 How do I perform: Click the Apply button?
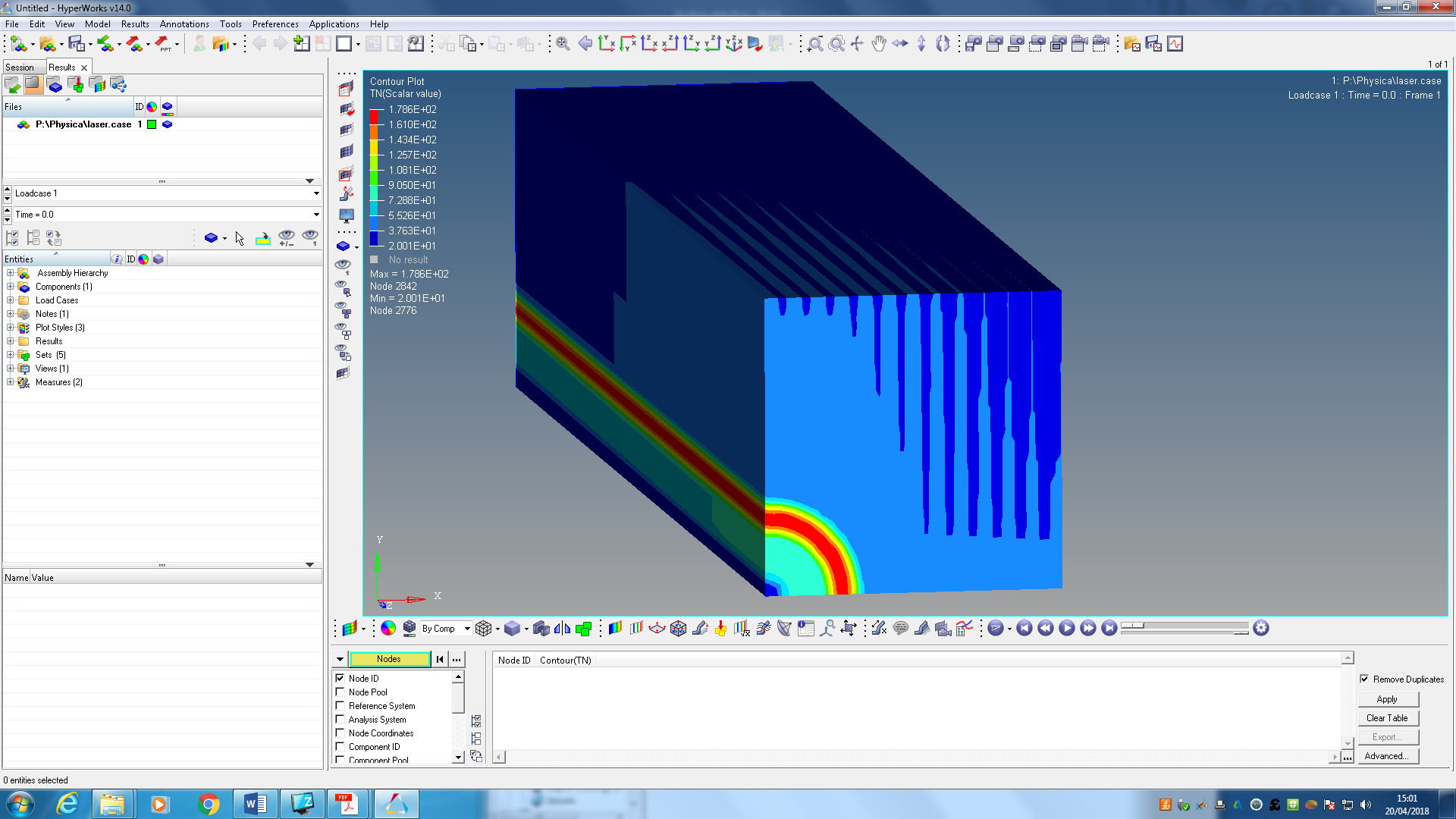[x=1386, y=699]
